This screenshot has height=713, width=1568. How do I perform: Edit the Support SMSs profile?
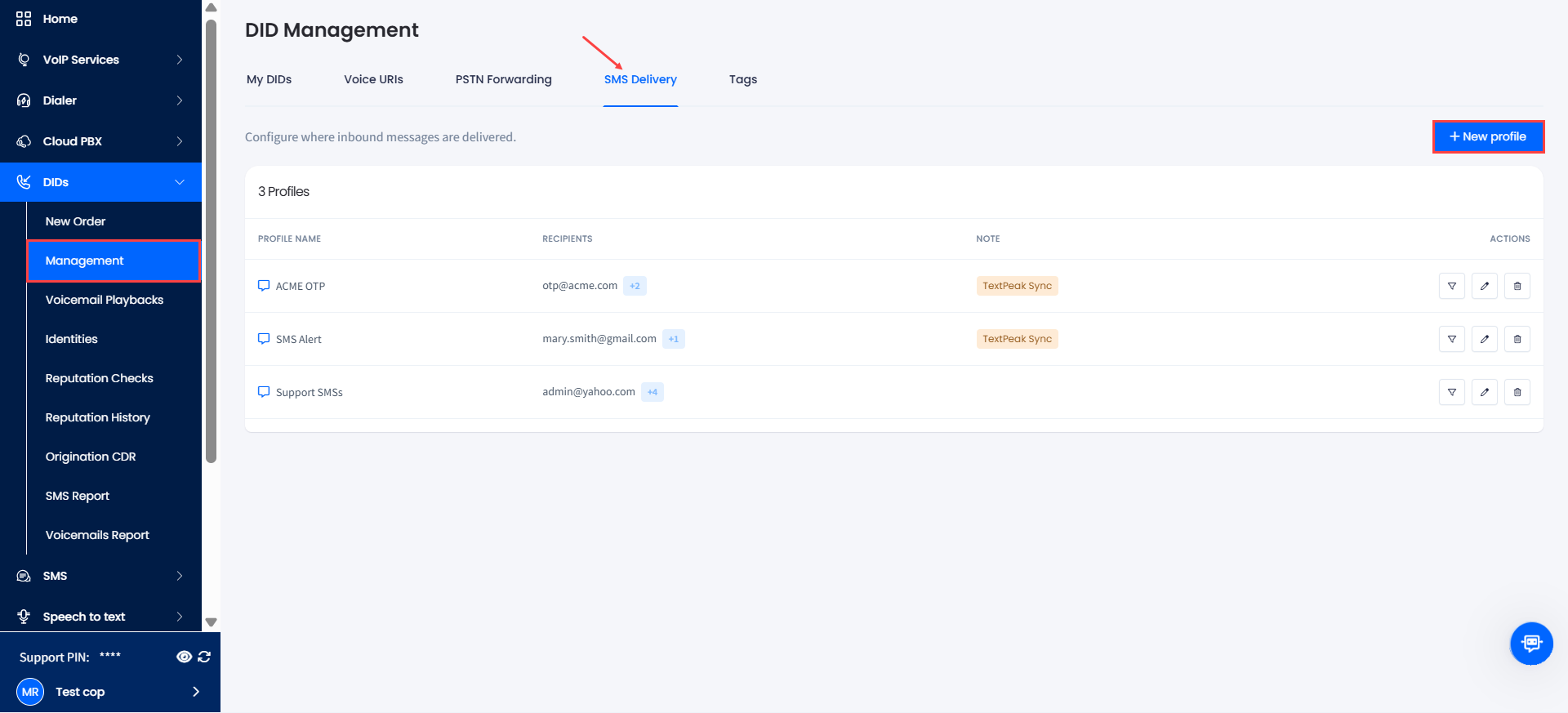pyautogui.click(x=1485, y=392)
